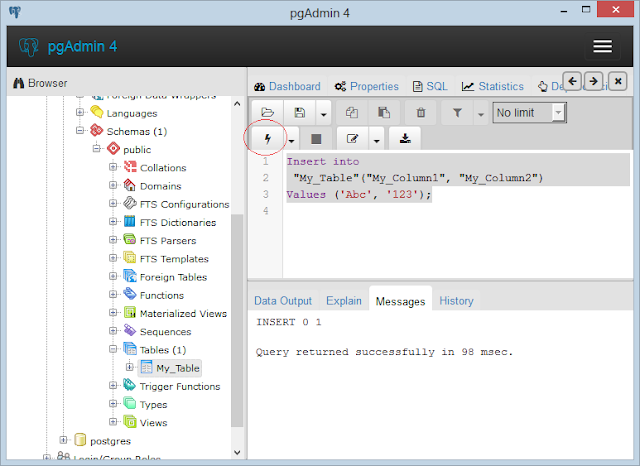Expand the My_Table node
Viewport: 640px width, 466px height.
tap(129, 367)
